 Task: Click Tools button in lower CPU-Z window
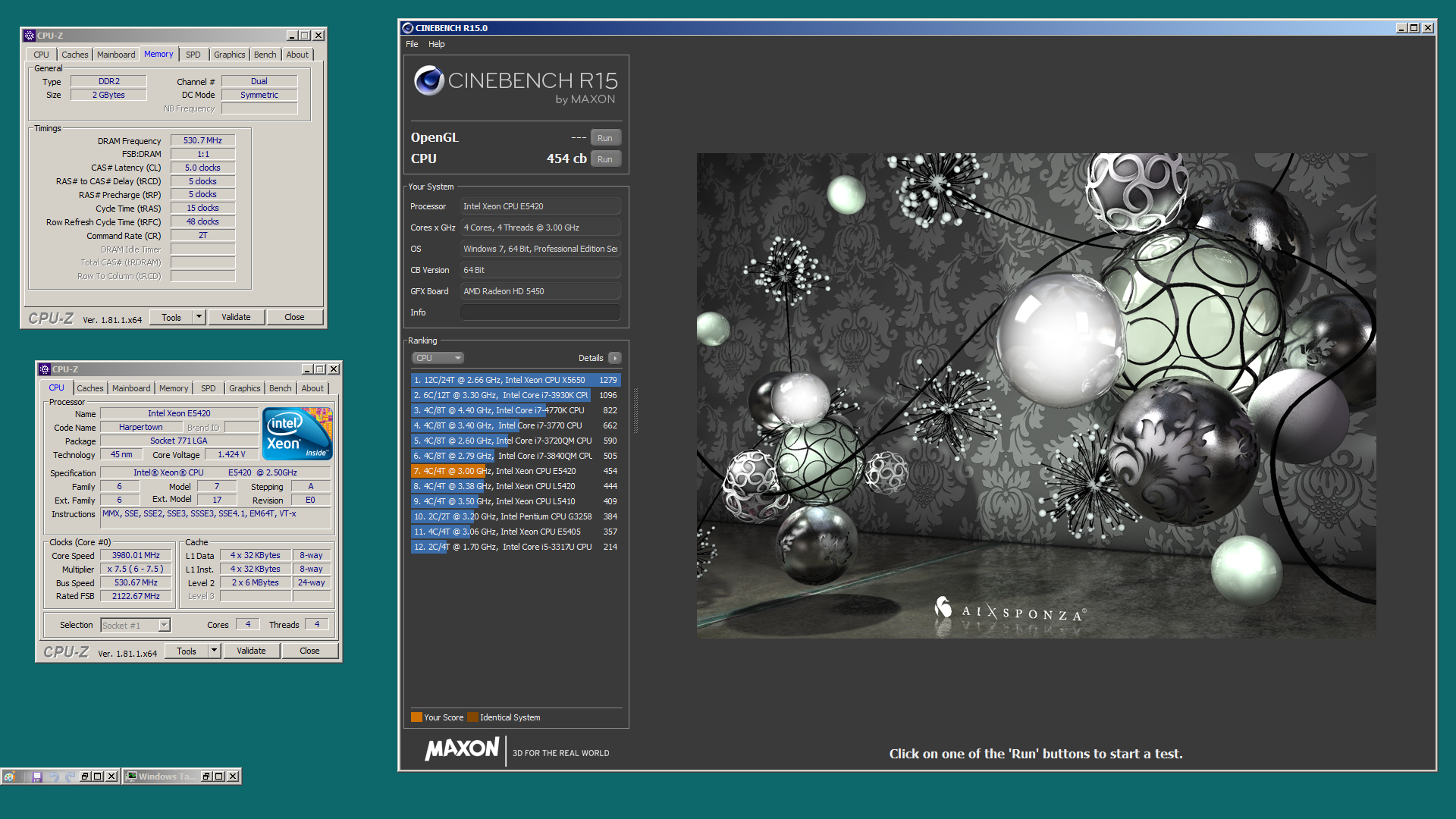pos(187,651)
